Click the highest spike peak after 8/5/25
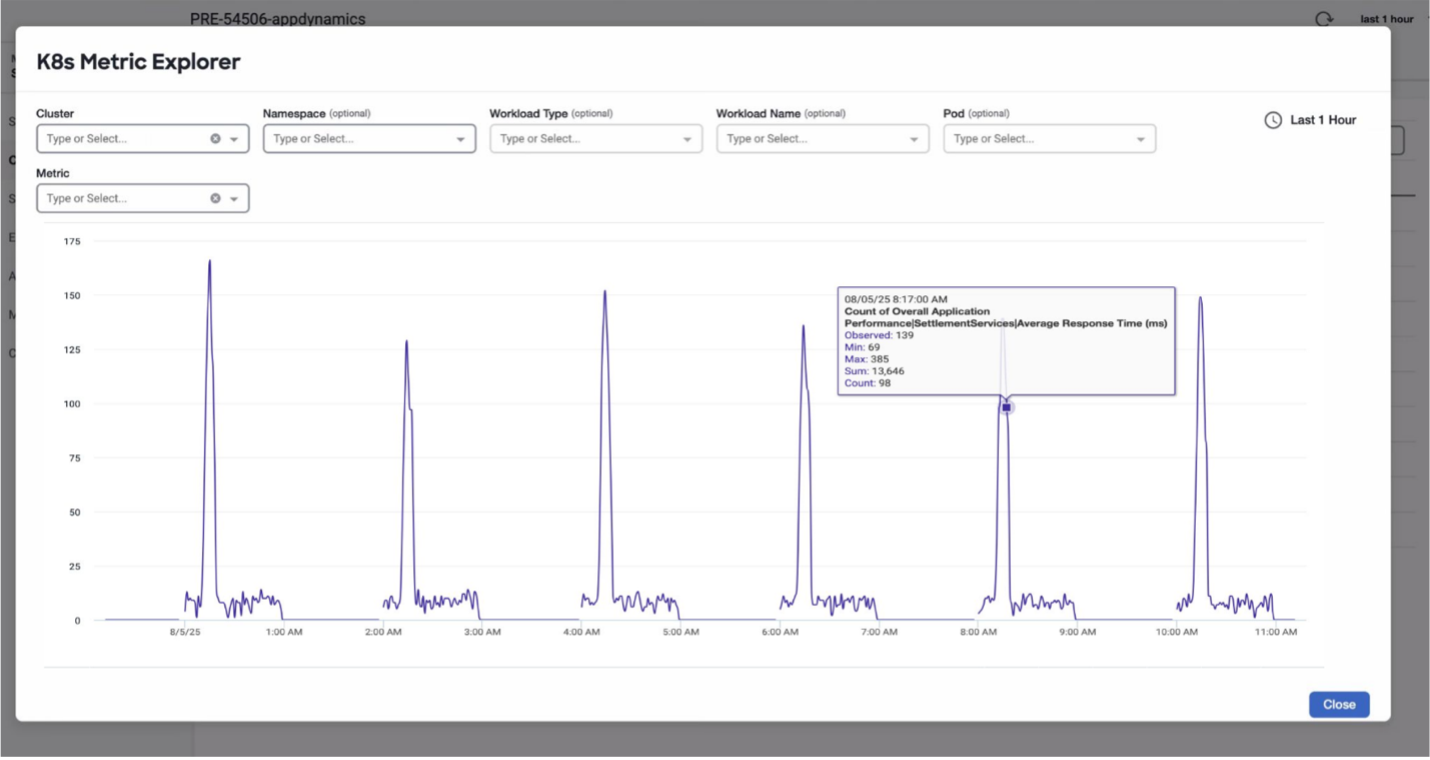This screenshot has height=760, width=1430. tap(209, 262)
